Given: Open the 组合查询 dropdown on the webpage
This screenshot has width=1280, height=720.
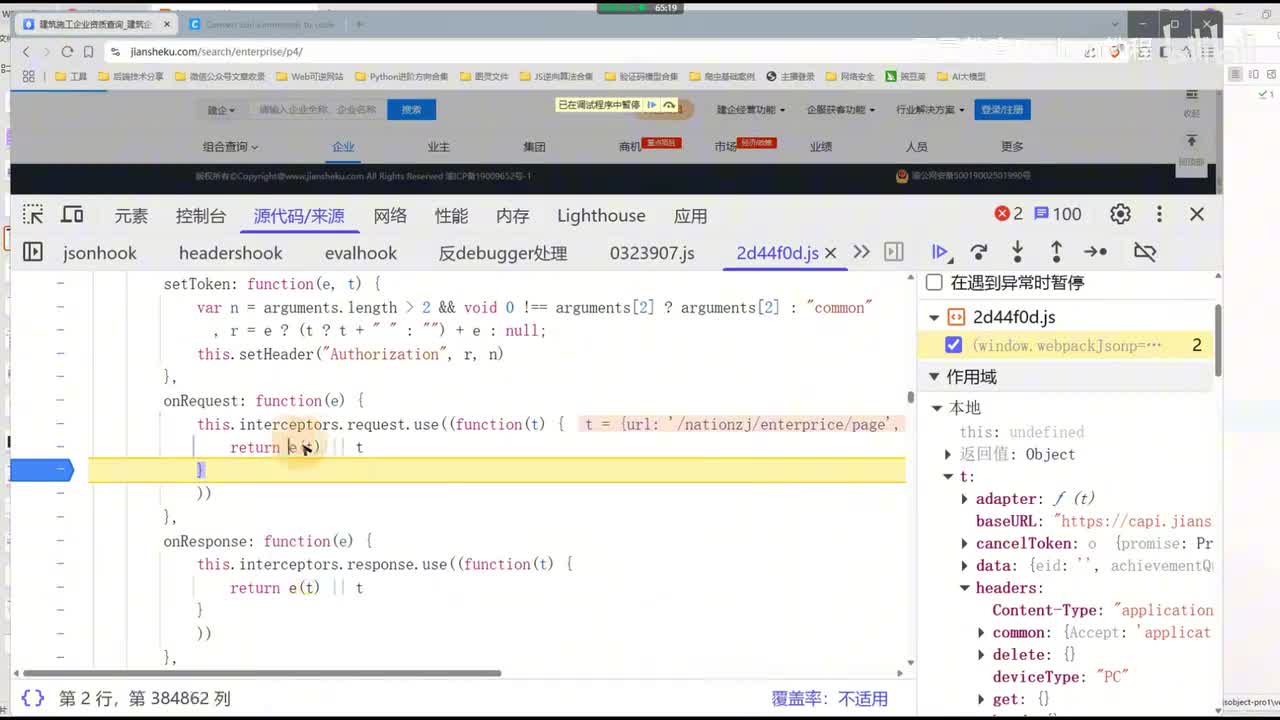Looking at the screenshot, I should pyautogui.click(x=231, y=147).
